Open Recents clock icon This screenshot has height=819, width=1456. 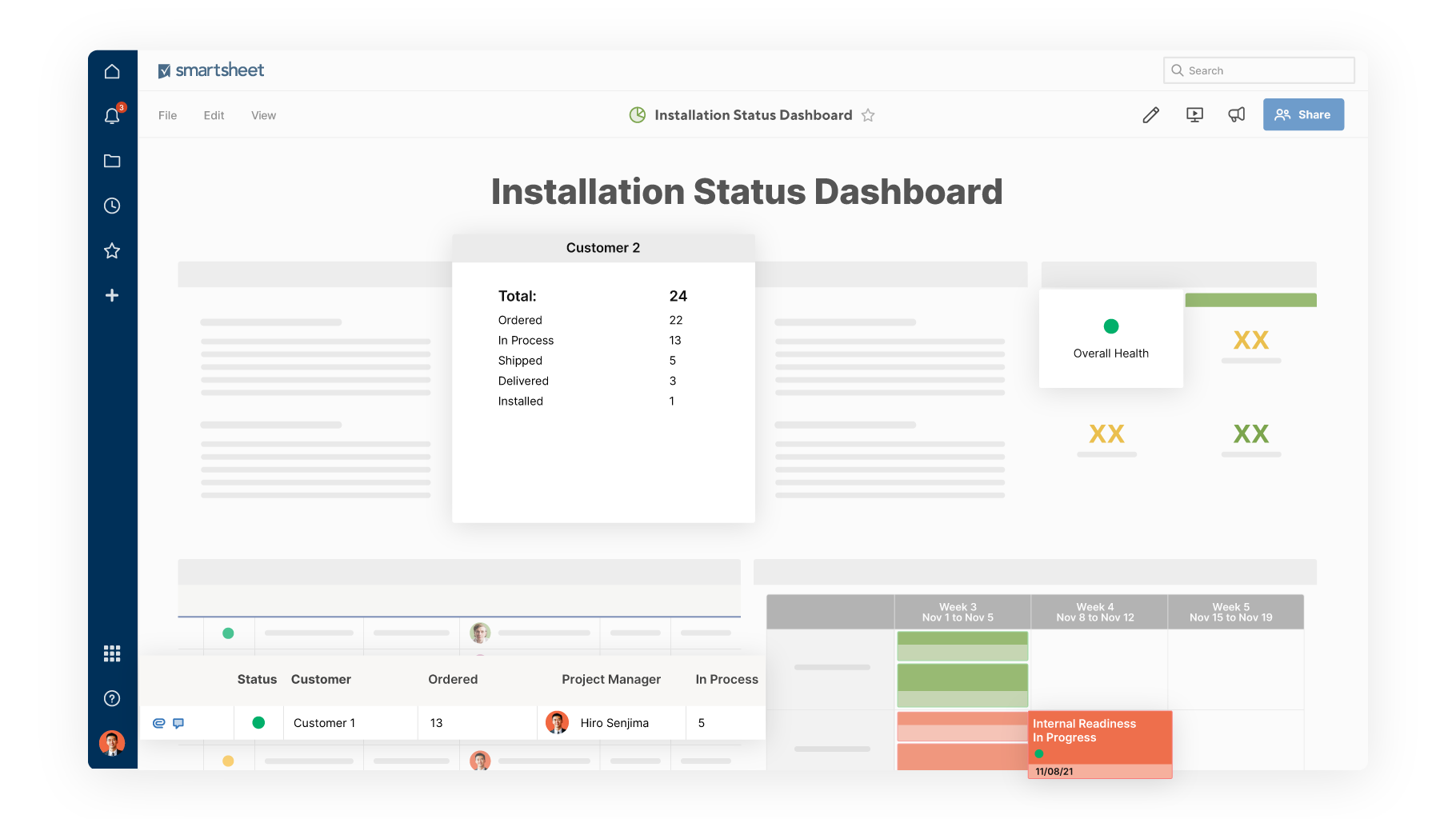point(112,206)
